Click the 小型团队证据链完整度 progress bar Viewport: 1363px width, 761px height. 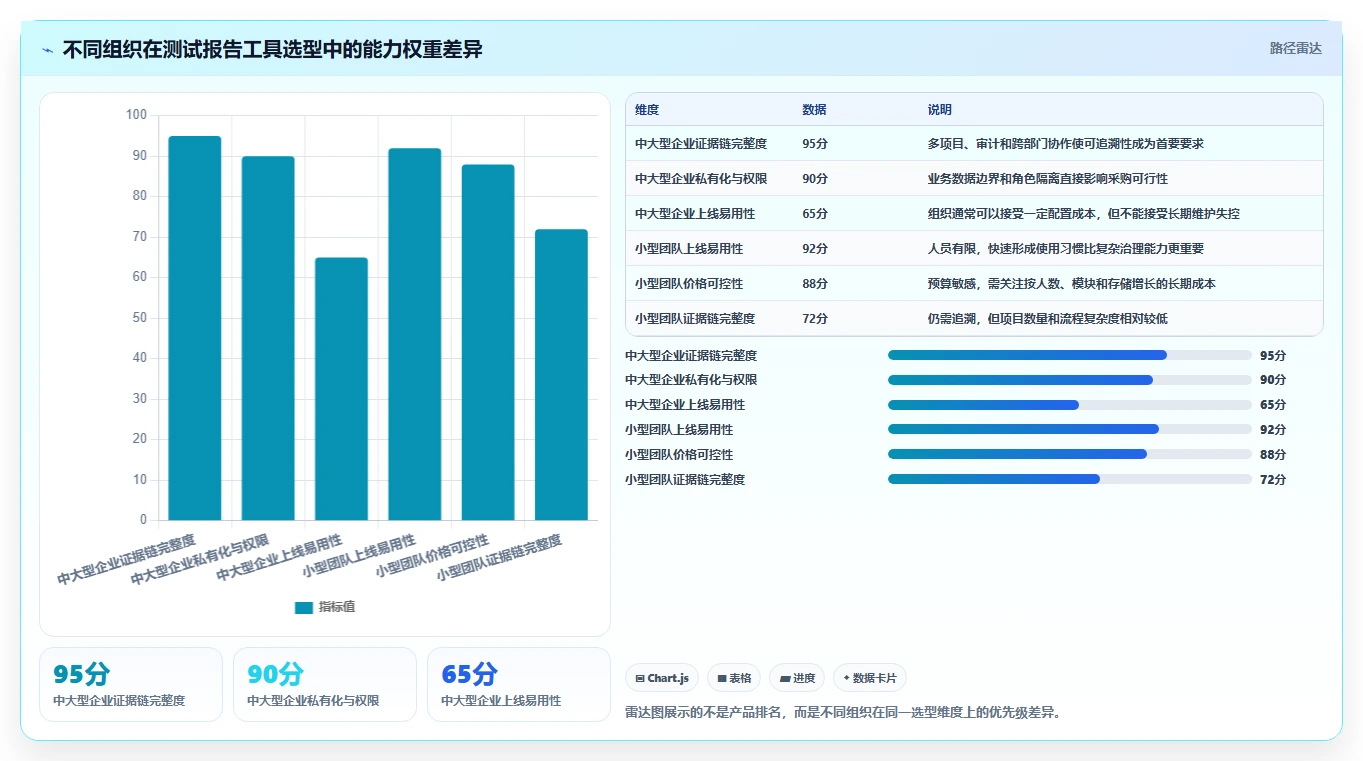coord(1070,479)
